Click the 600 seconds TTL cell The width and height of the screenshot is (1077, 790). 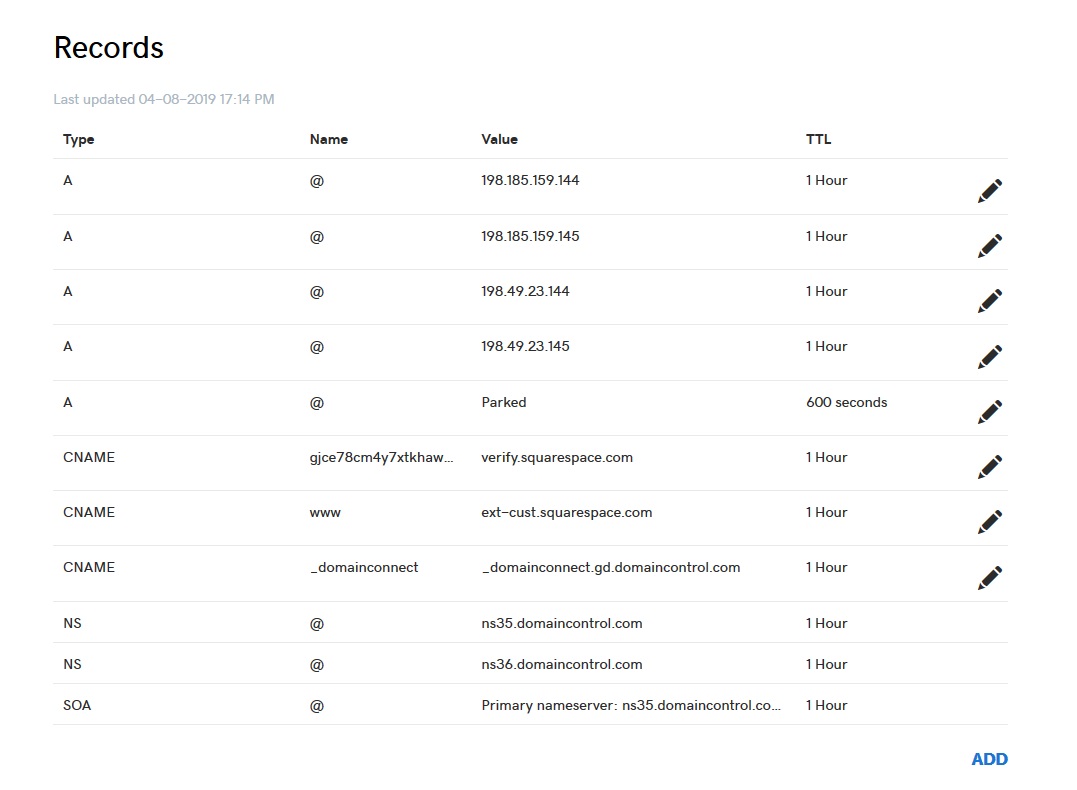click(846, 403)
